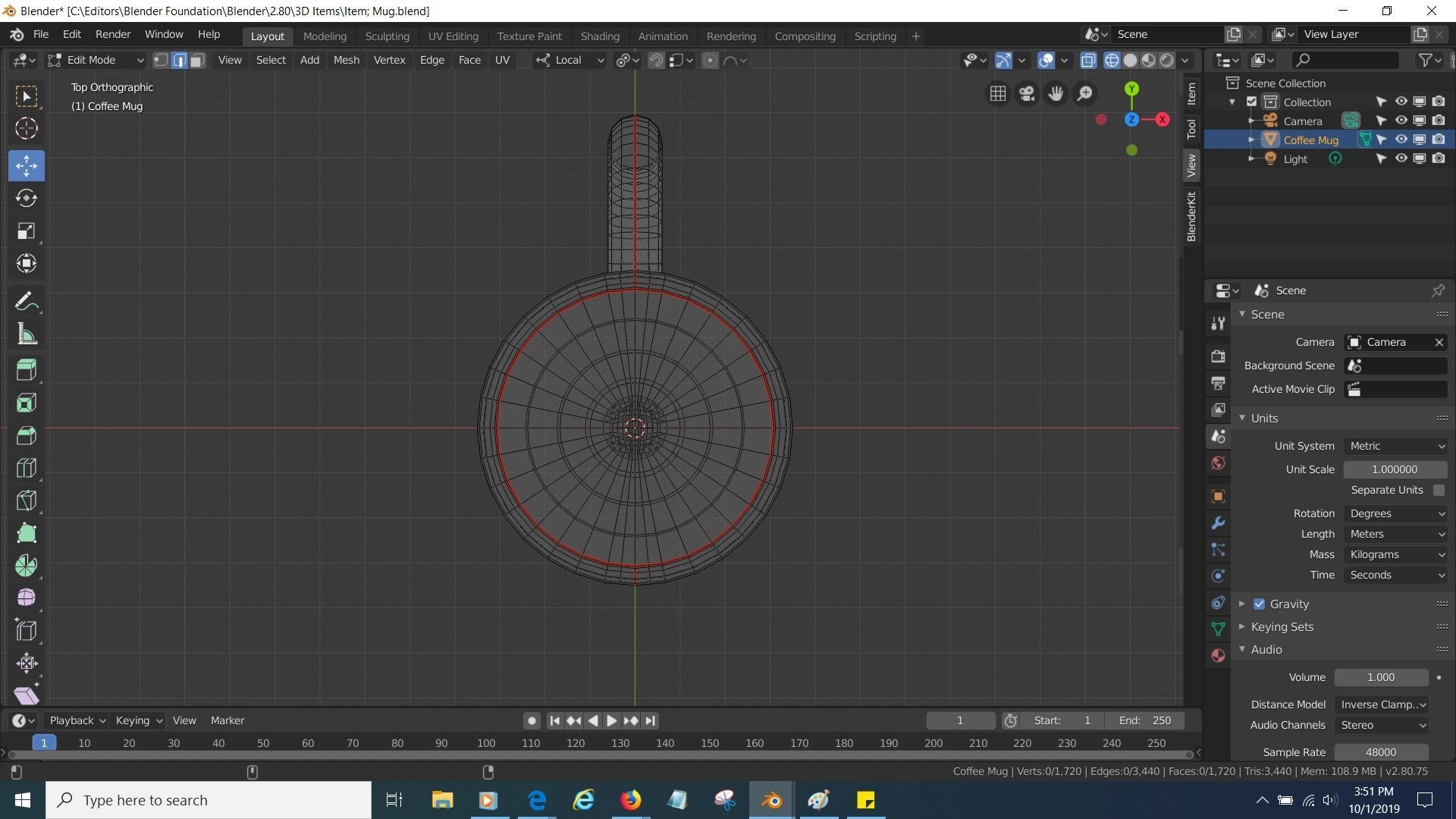Viewport: 1456px width, 819px height.
Task: Select the Transform tool
Action: click(27, 264)
